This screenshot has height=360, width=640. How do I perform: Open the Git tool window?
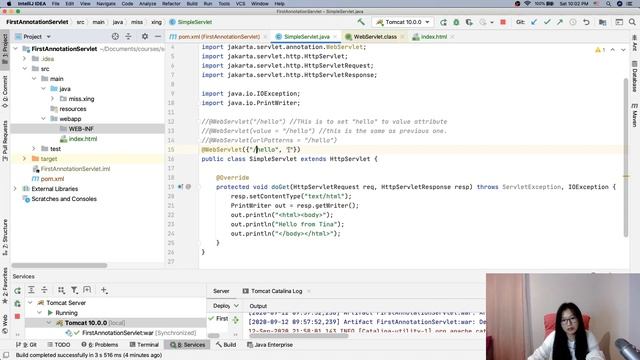point(27,345)
